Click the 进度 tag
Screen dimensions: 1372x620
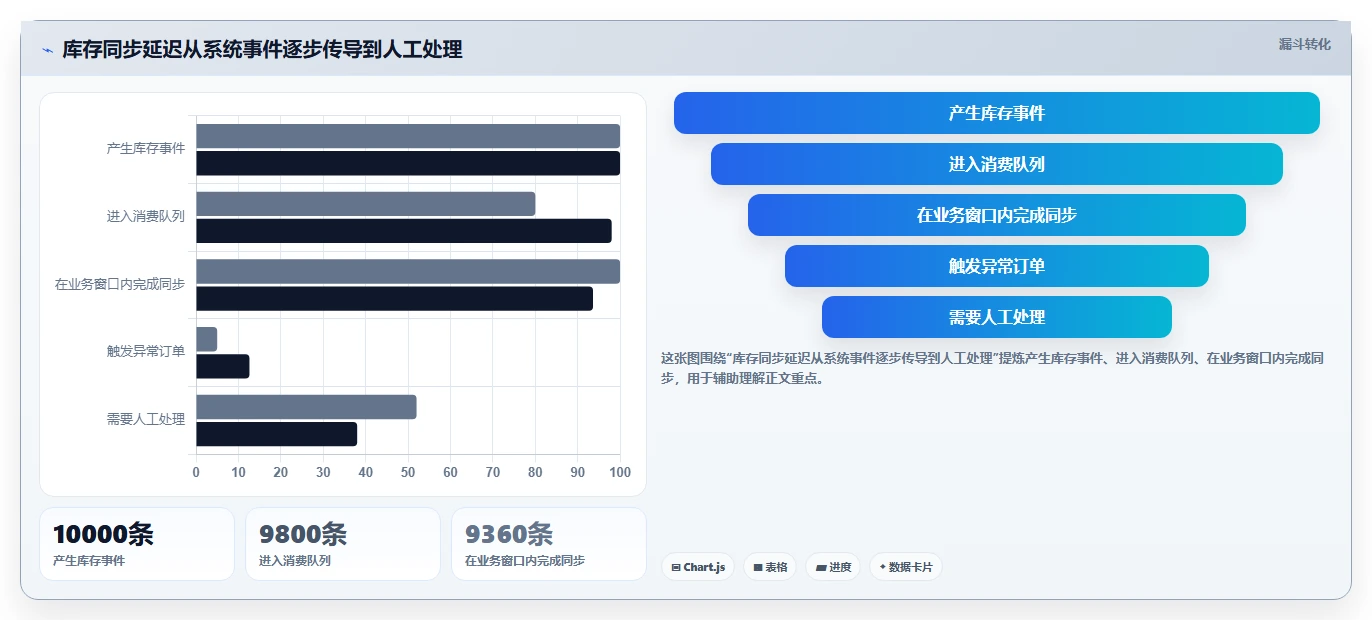(x=833, y=567)
